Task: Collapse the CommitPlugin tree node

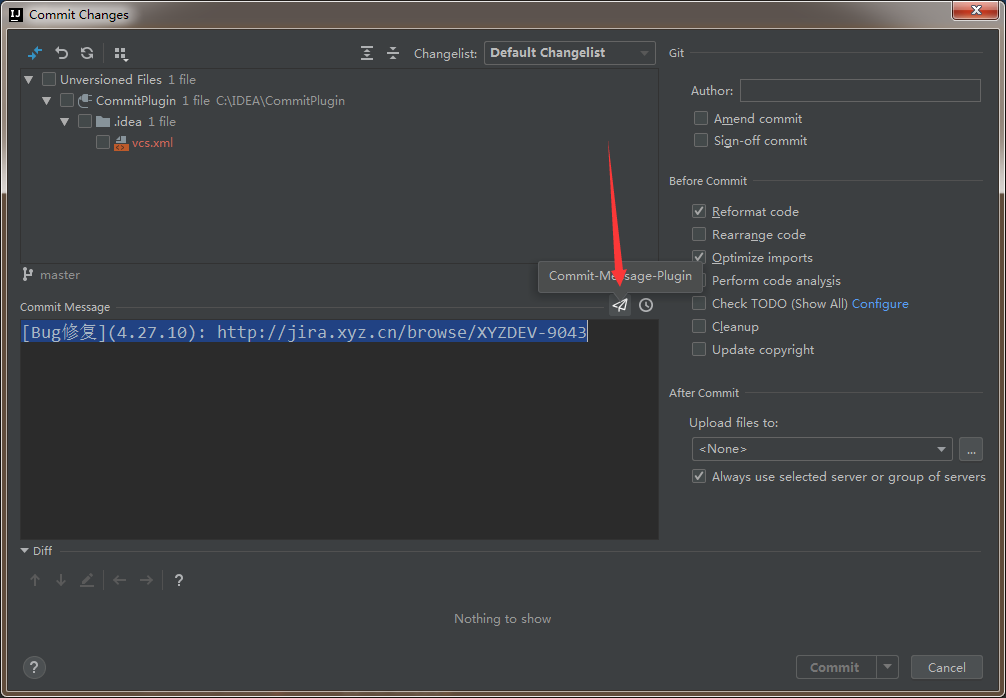Action: 46,101
